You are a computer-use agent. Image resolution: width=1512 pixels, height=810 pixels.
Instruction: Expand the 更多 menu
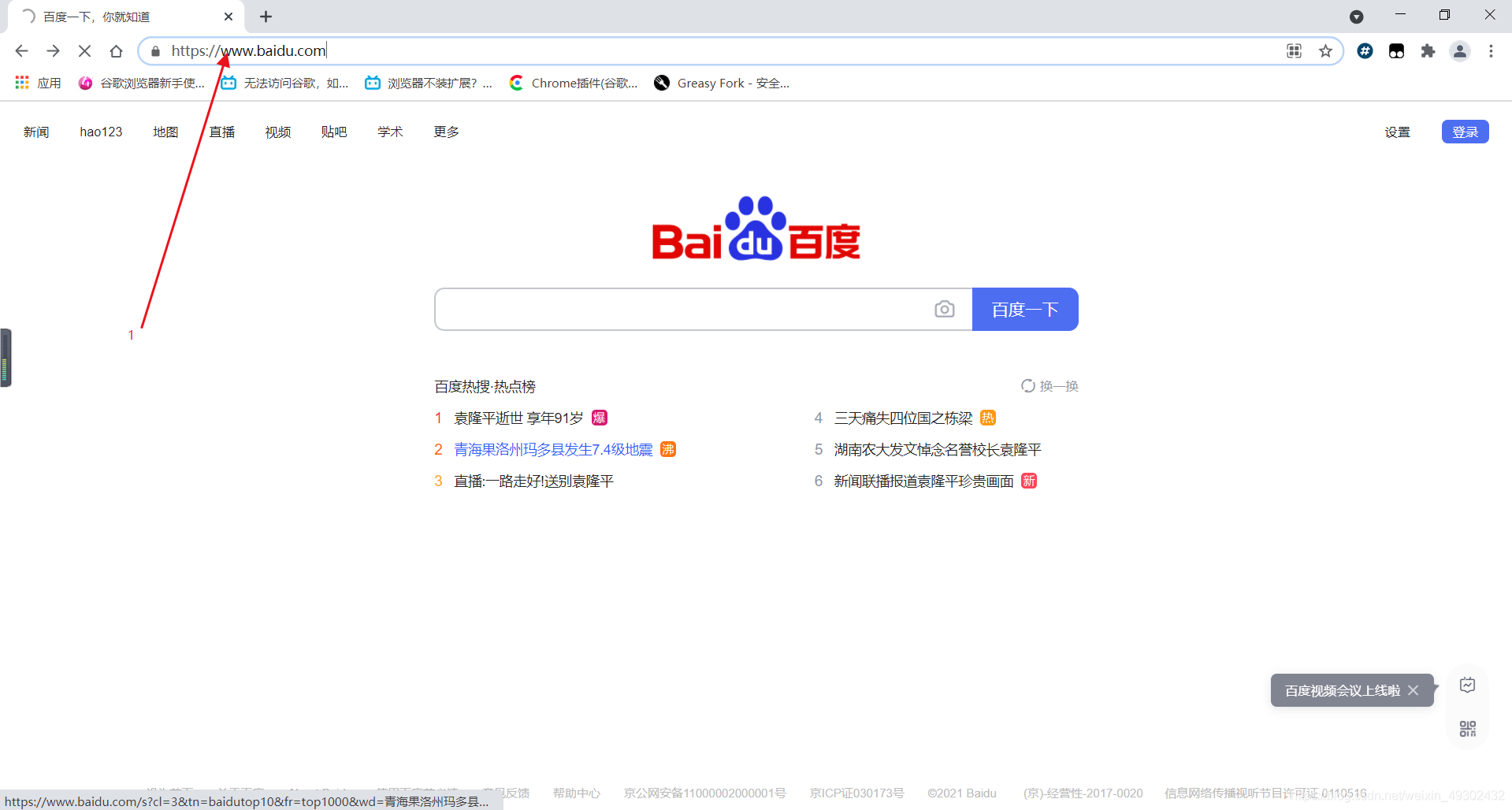[x=446, y=132]
